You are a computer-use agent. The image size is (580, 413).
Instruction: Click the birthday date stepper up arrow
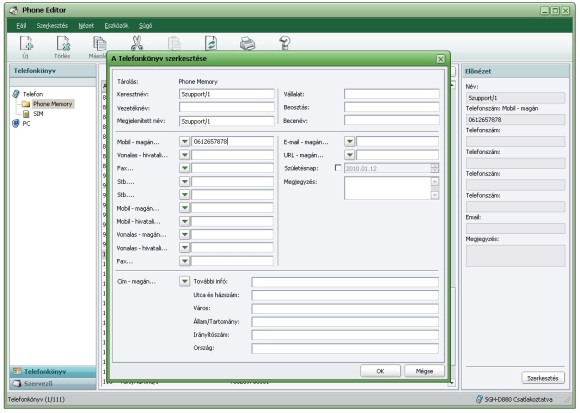point(435,166)
